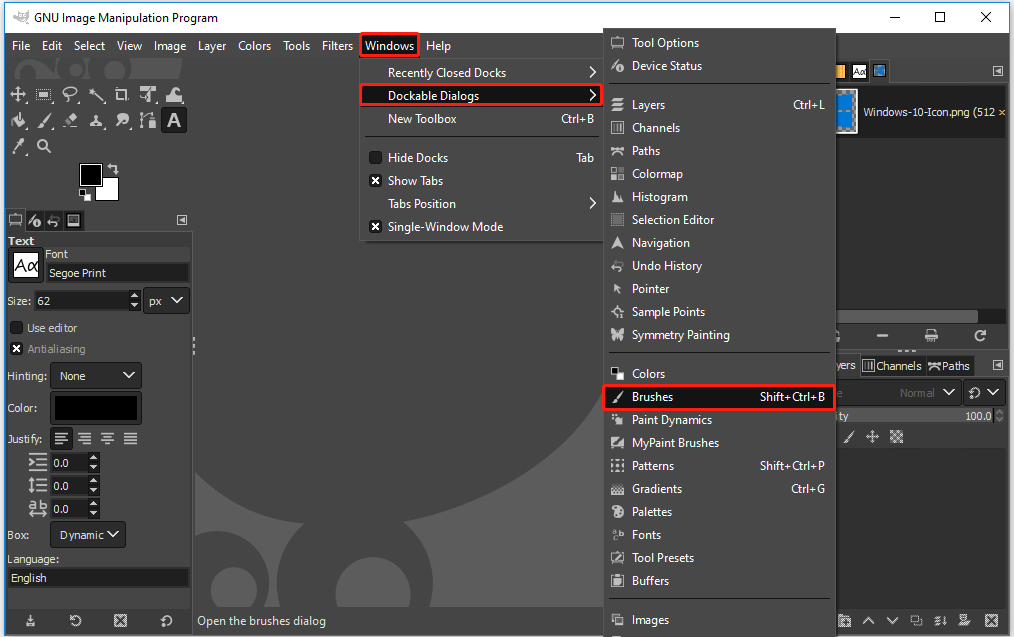The width and height of the screenshot is (1014, 637).
Task: Open the Colors menu
Action: [x=254, y=46]
